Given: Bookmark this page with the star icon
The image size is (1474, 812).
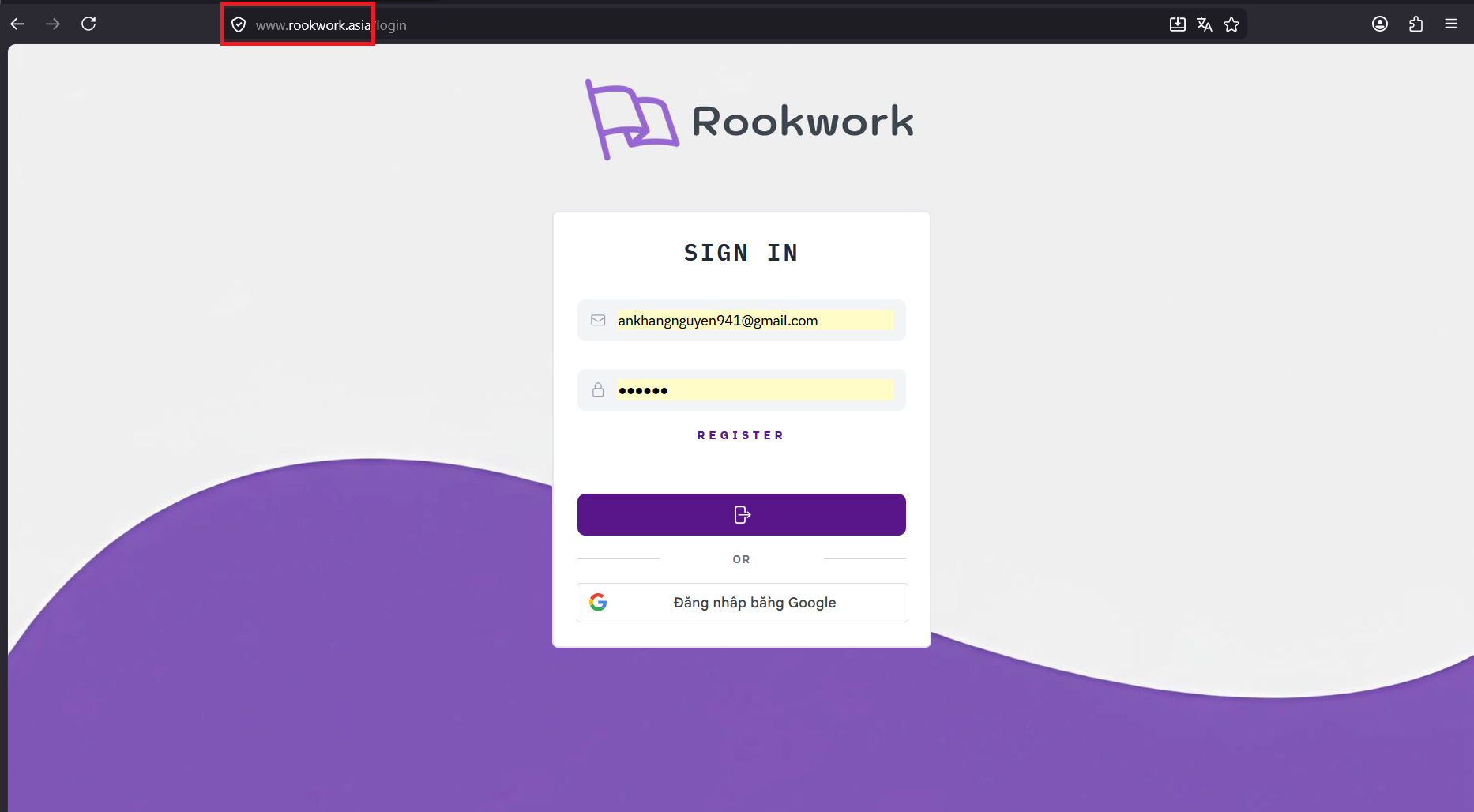Looking at the screenshot, I should click(x=1231, y=24).
